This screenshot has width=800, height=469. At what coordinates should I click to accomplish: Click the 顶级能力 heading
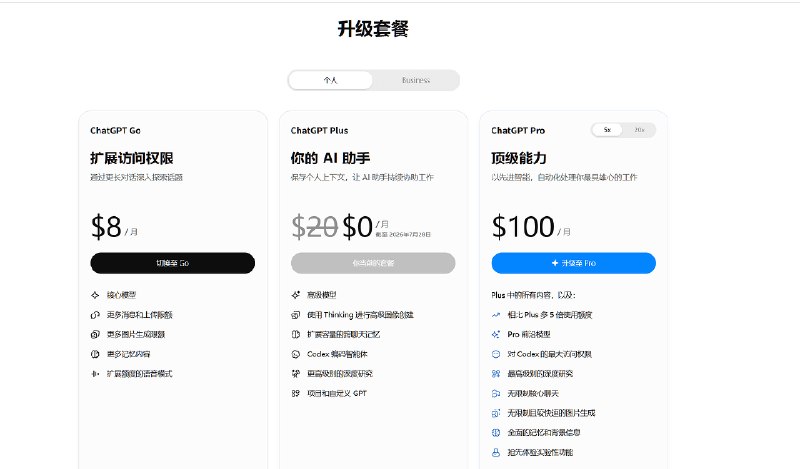point(519,158)
